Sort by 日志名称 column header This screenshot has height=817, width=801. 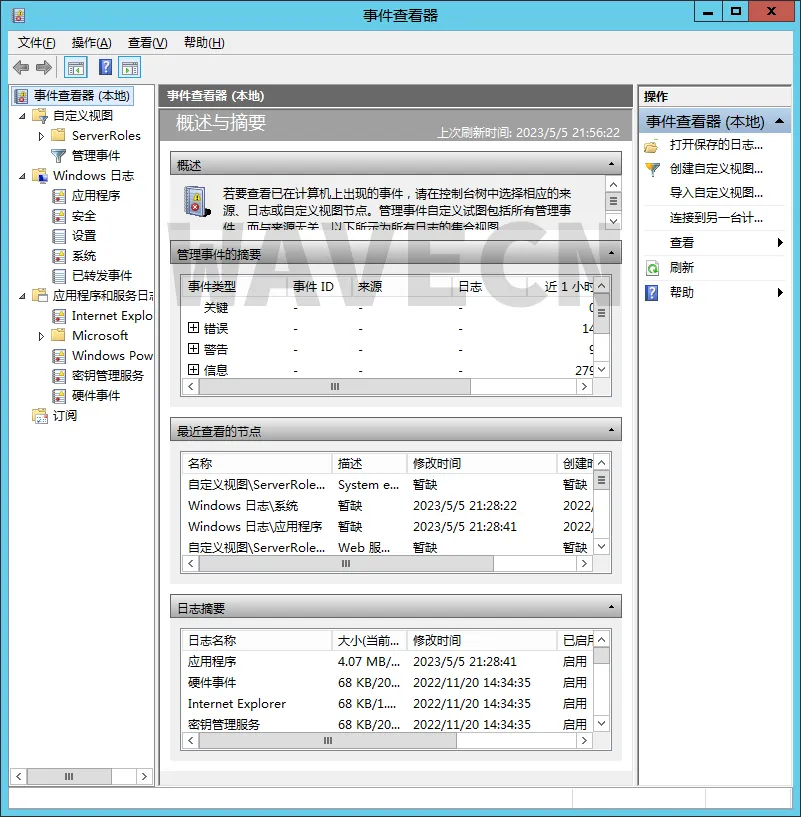(256, 640)
